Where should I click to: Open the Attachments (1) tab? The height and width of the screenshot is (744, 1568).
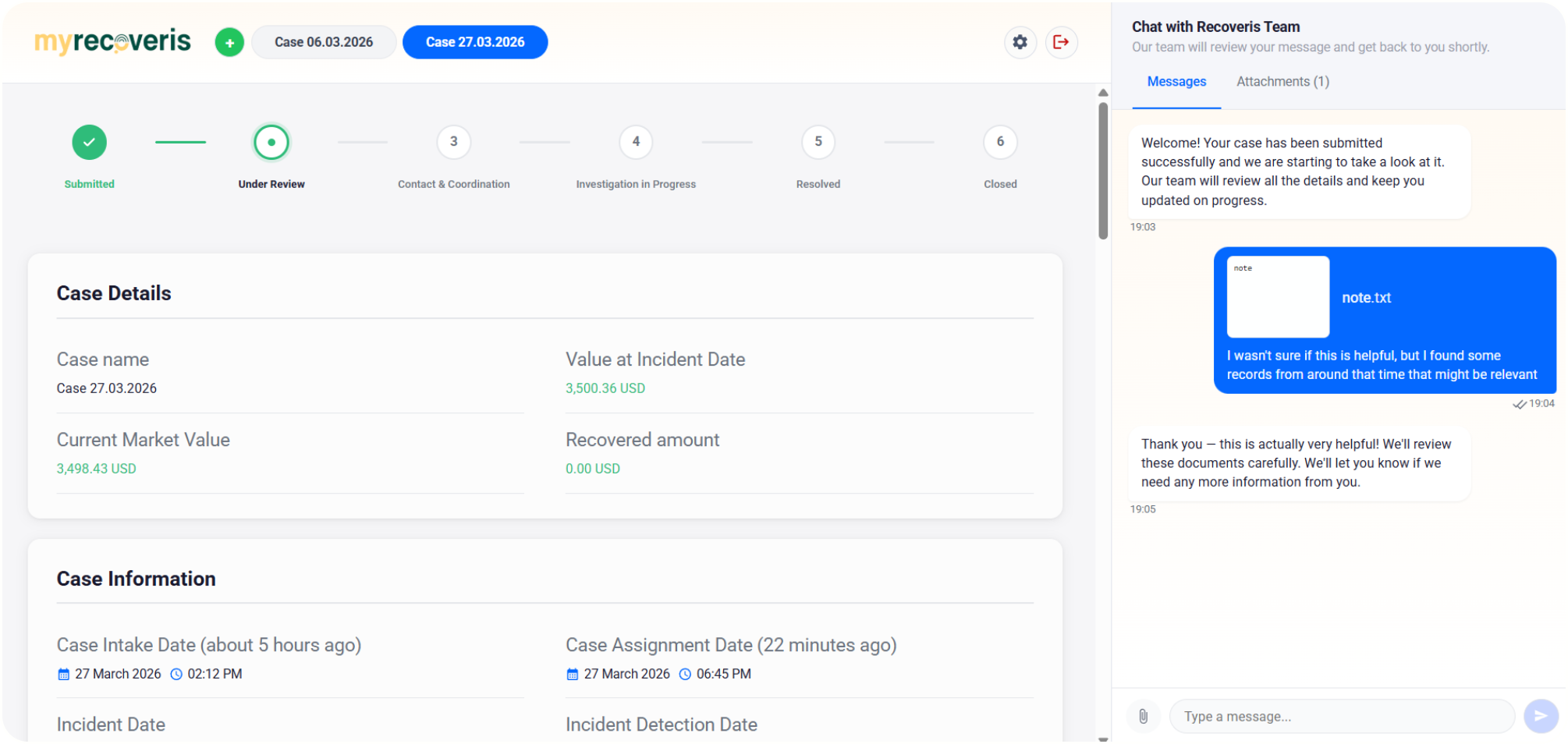tap(1282, 82)
